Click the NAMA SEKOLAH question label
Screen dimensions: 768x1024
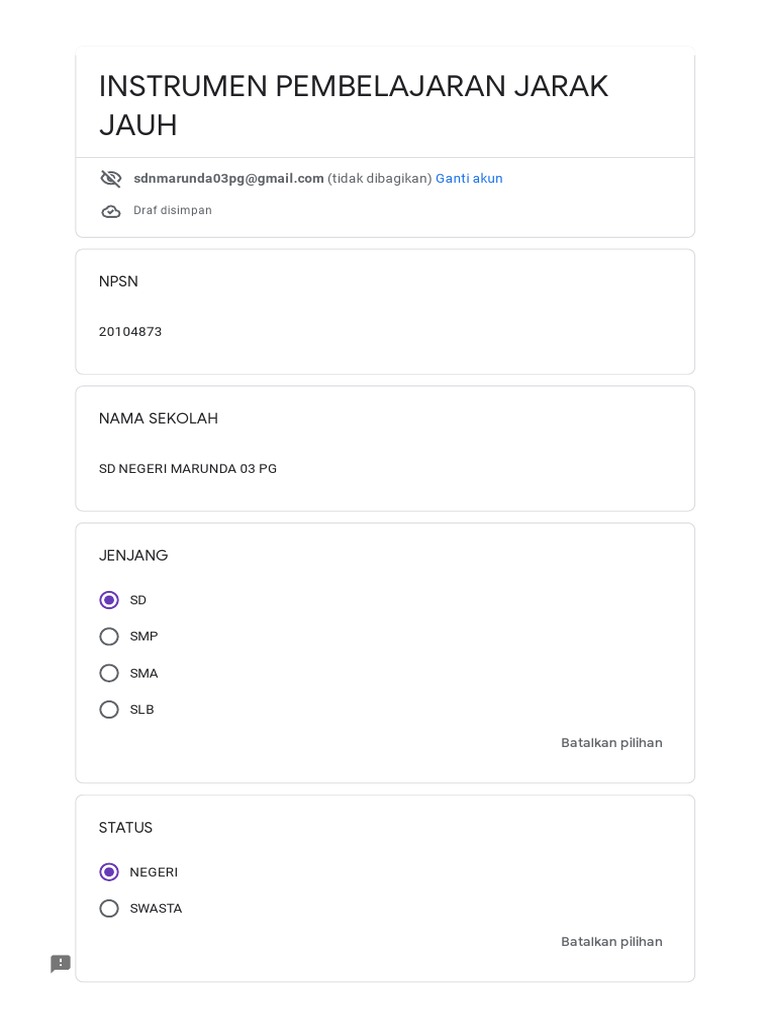tap(158, 419)
